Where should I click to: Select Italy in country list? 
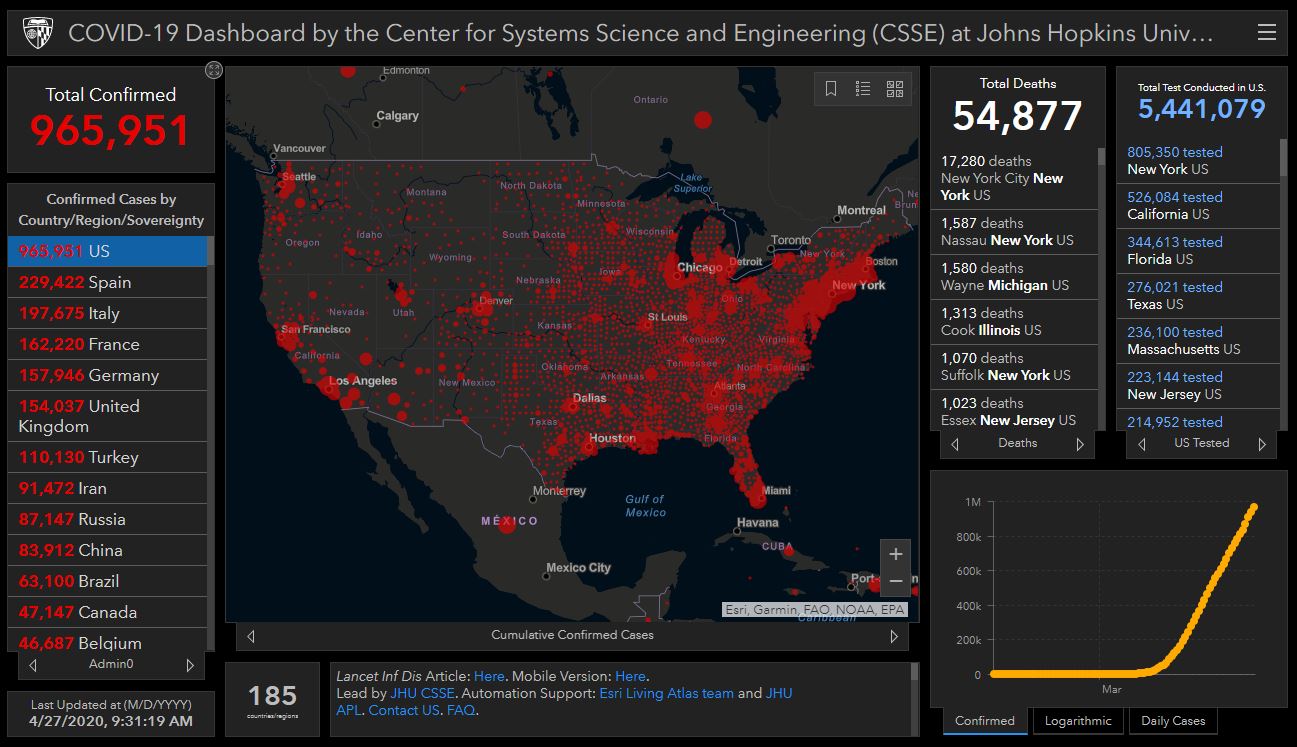(107, 313)
